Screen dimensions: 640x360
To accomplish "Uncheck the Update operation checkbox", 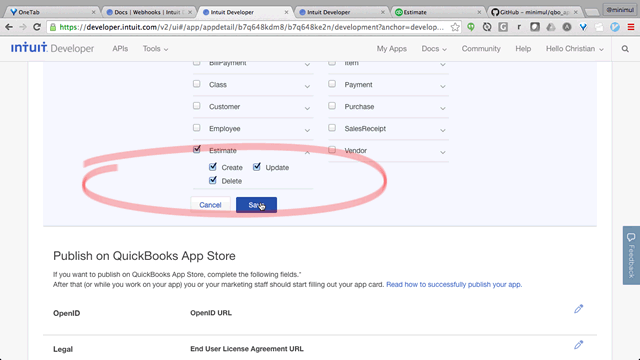I will click(257, 167).
